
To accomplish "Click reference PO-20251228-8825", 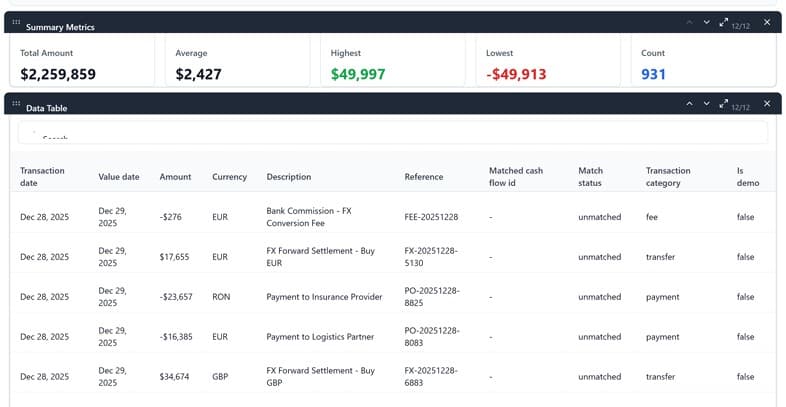I will pyautogui.click(x=432, y=297).
